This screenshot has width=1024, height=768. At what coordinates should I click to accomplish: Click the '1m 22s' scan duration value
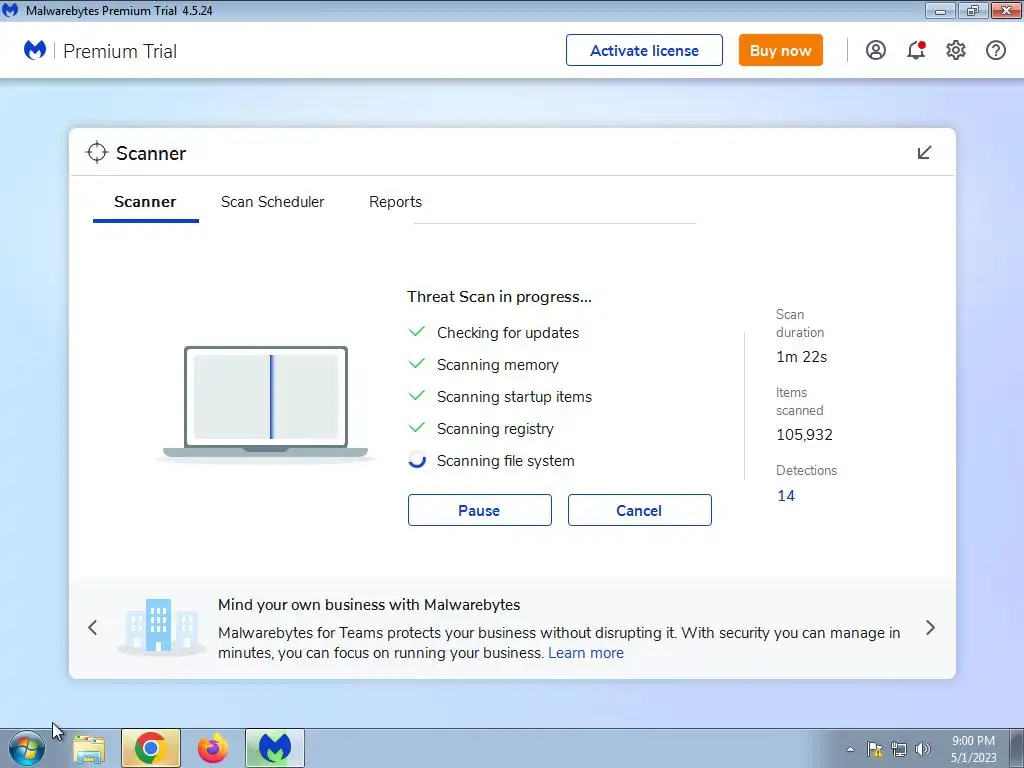pyautogui.click(x=801, y=357)
